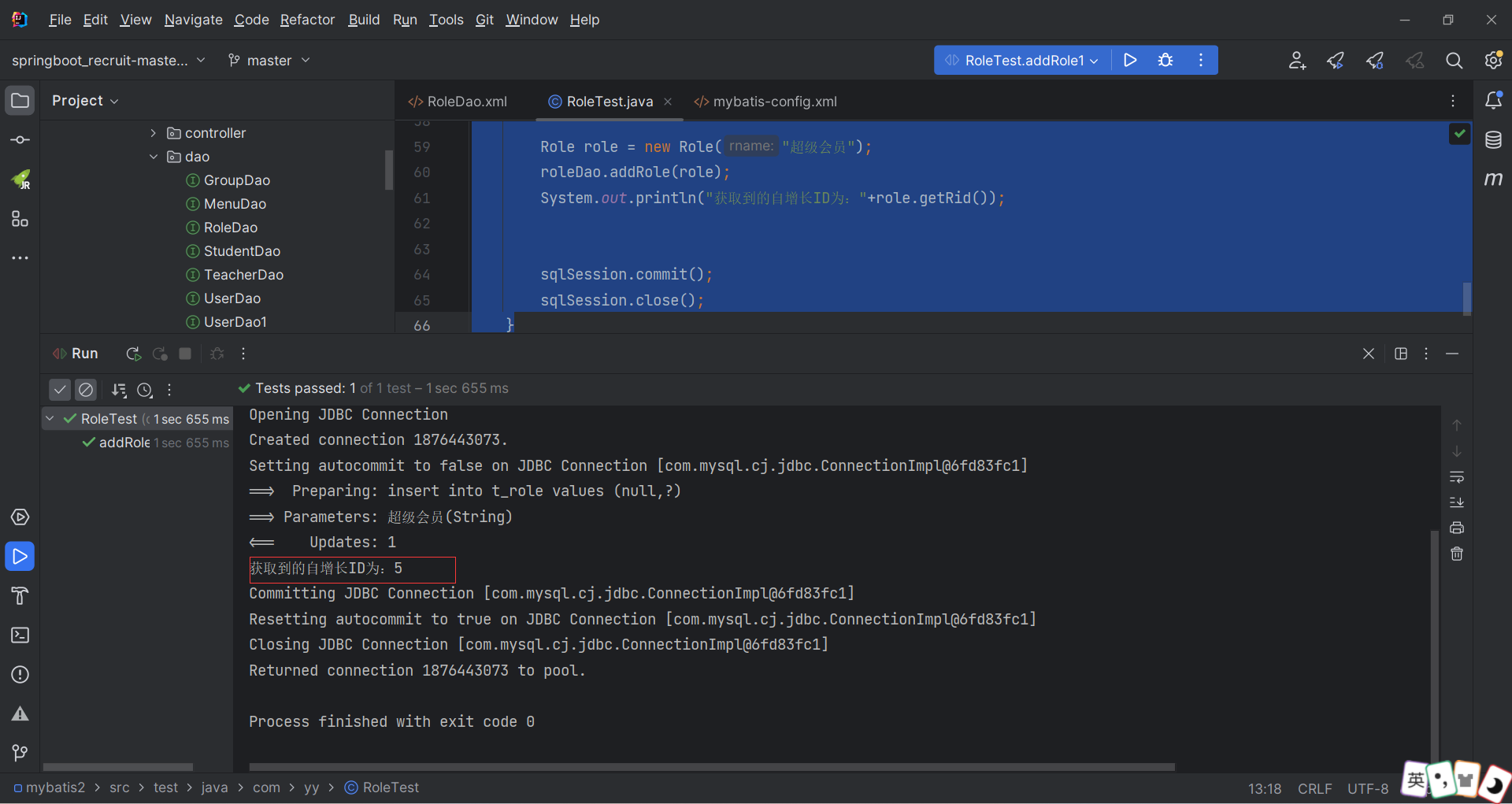
Task: Toggle the show ignored tests filter
Action: pos(86,390)
